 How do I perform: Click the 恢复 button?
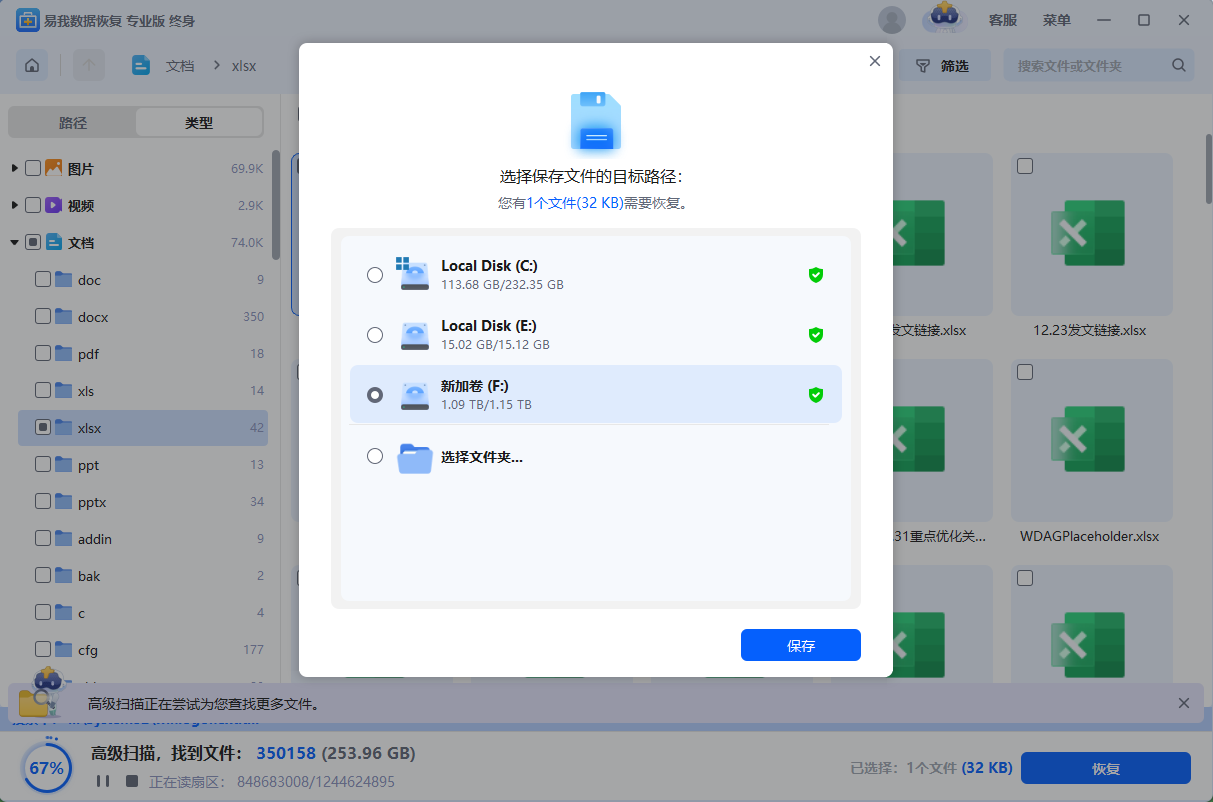(1105, 768)
